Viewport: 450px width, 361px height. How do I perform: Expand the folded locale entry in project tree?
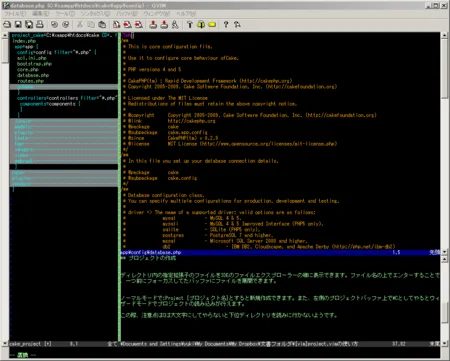[64, 121]
